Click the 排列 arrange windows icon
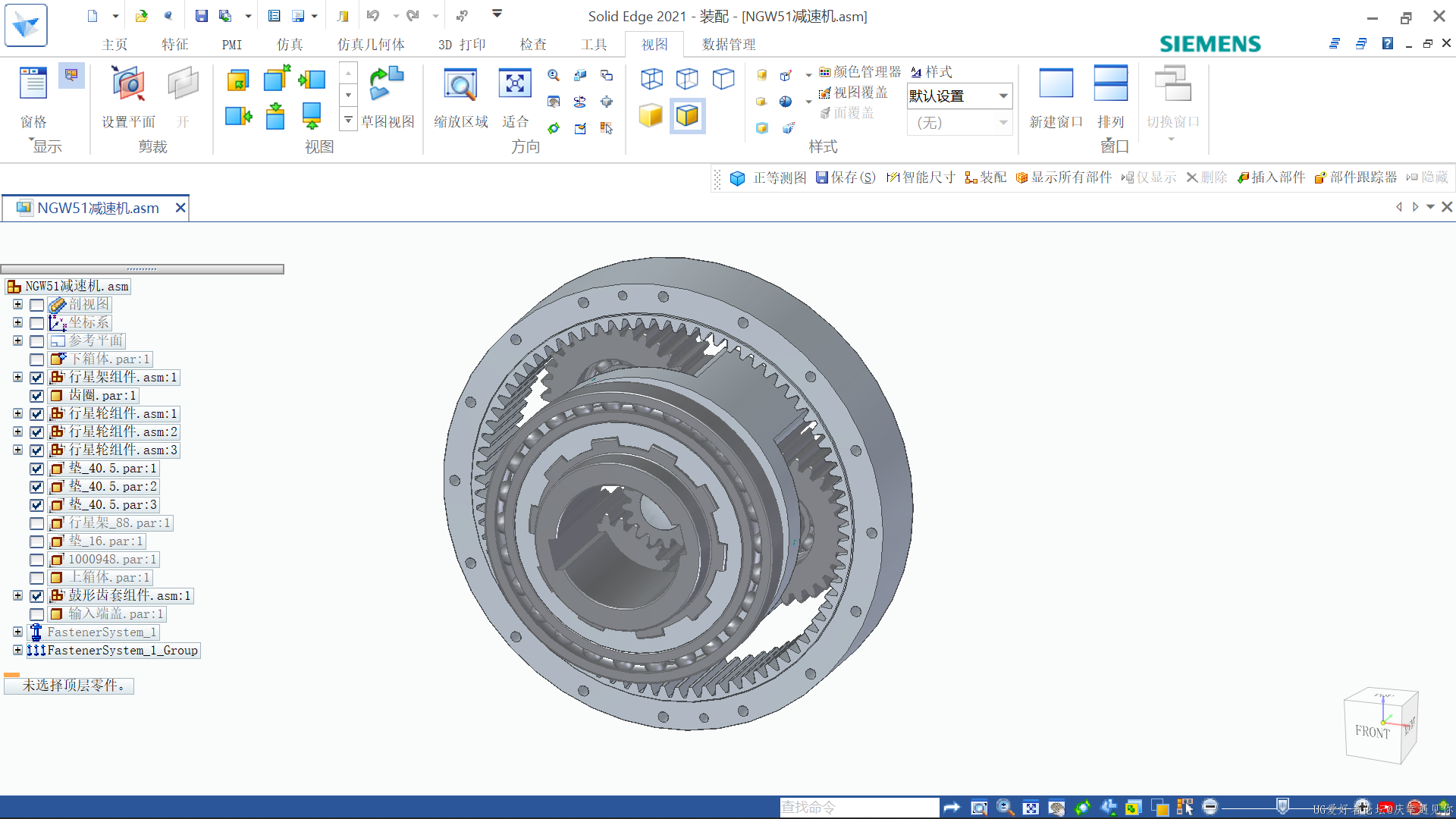Image resolution: width=1456 pixels, height=819 pixels. tap(1110, 83)
